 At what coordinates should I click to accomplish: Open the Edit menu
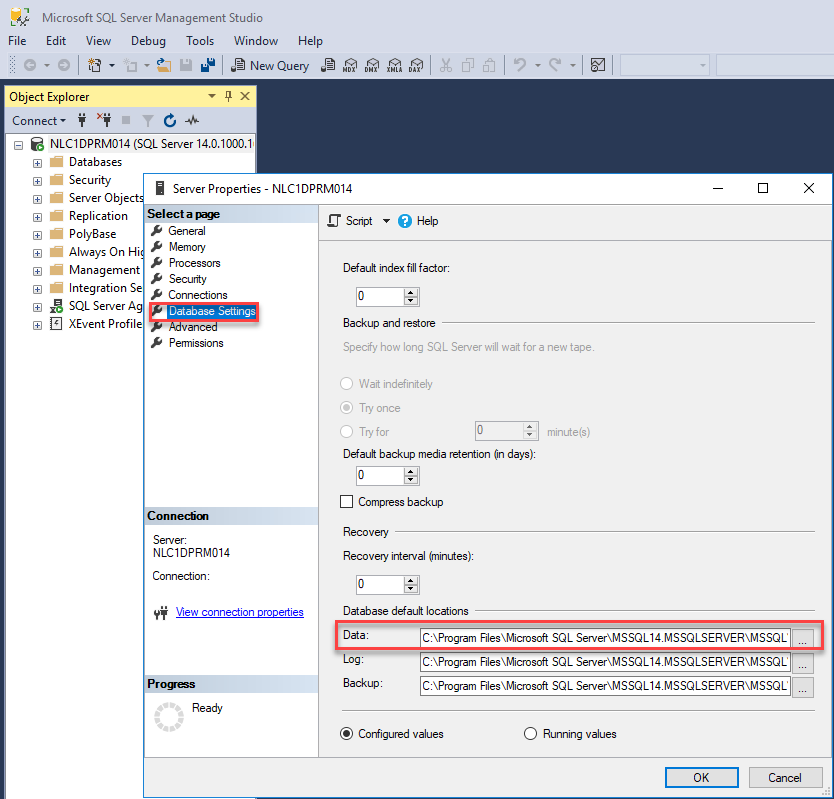pos(56,41)
